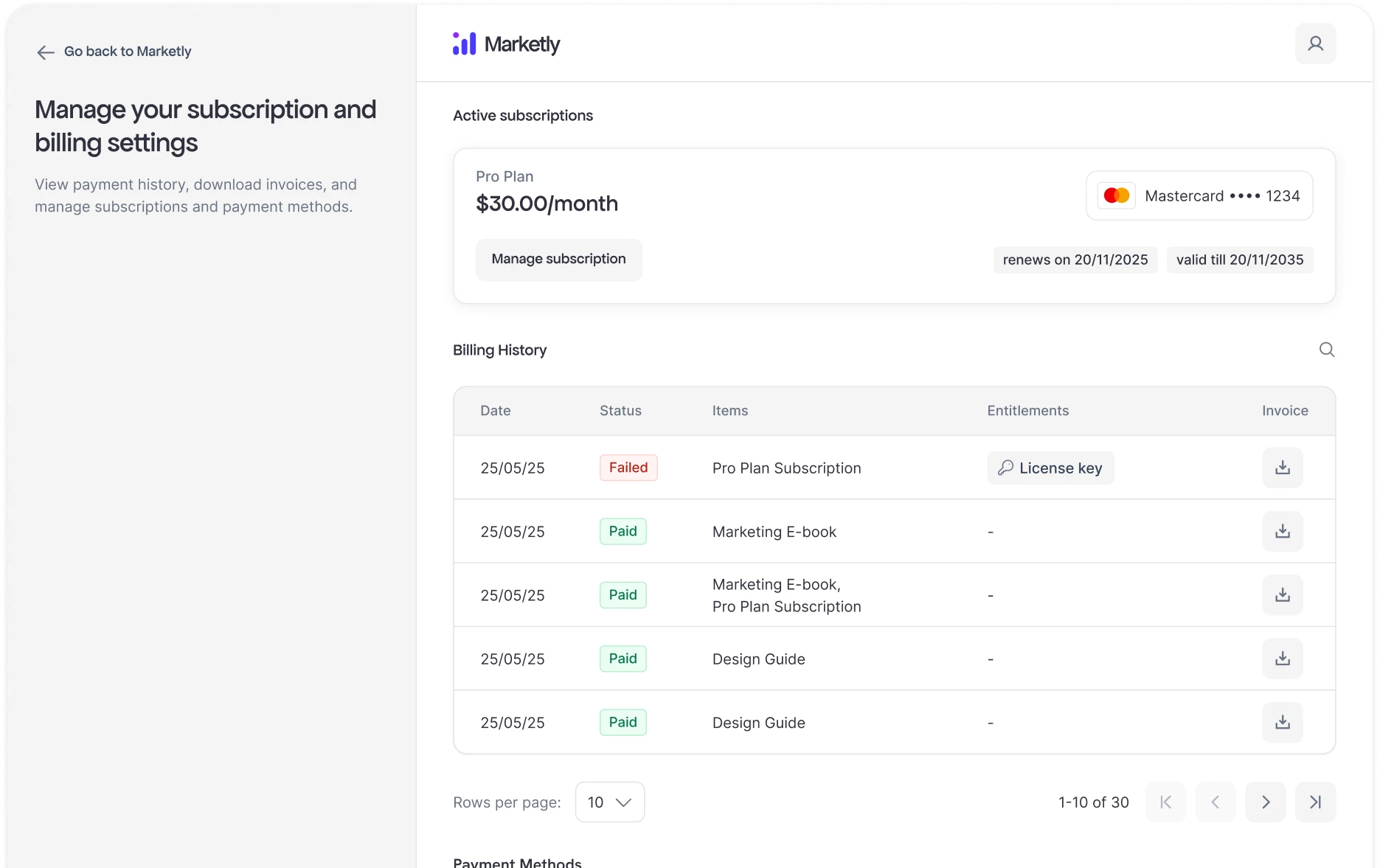Select the Mastercard 1234 payment method
The image size is (1380, 868).
(x=1199, y=196)
